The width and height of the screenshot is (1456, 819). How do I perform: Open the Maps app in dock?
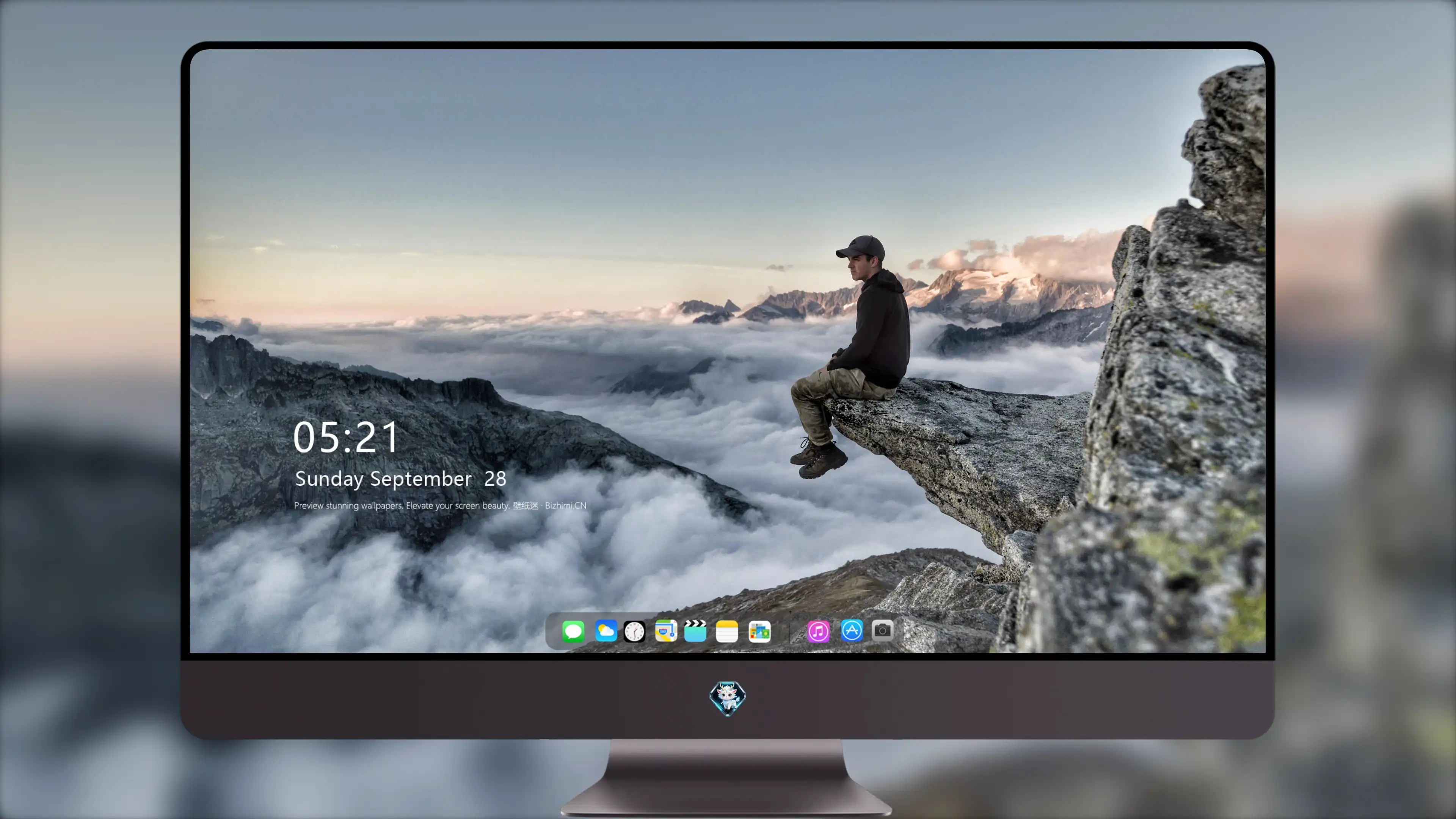(x=666, y=631)
